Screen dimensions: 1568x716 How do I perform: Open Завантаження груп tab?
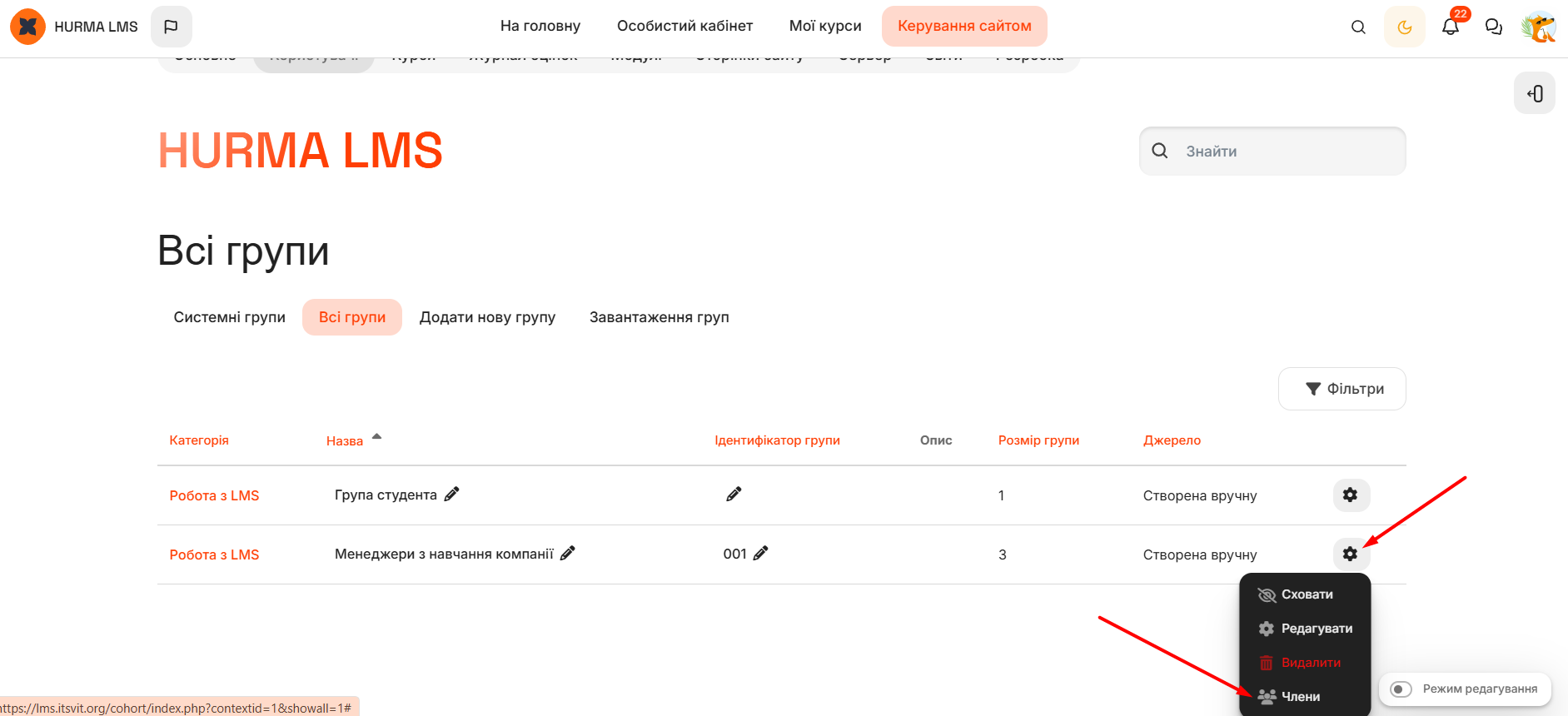[660, 317]
